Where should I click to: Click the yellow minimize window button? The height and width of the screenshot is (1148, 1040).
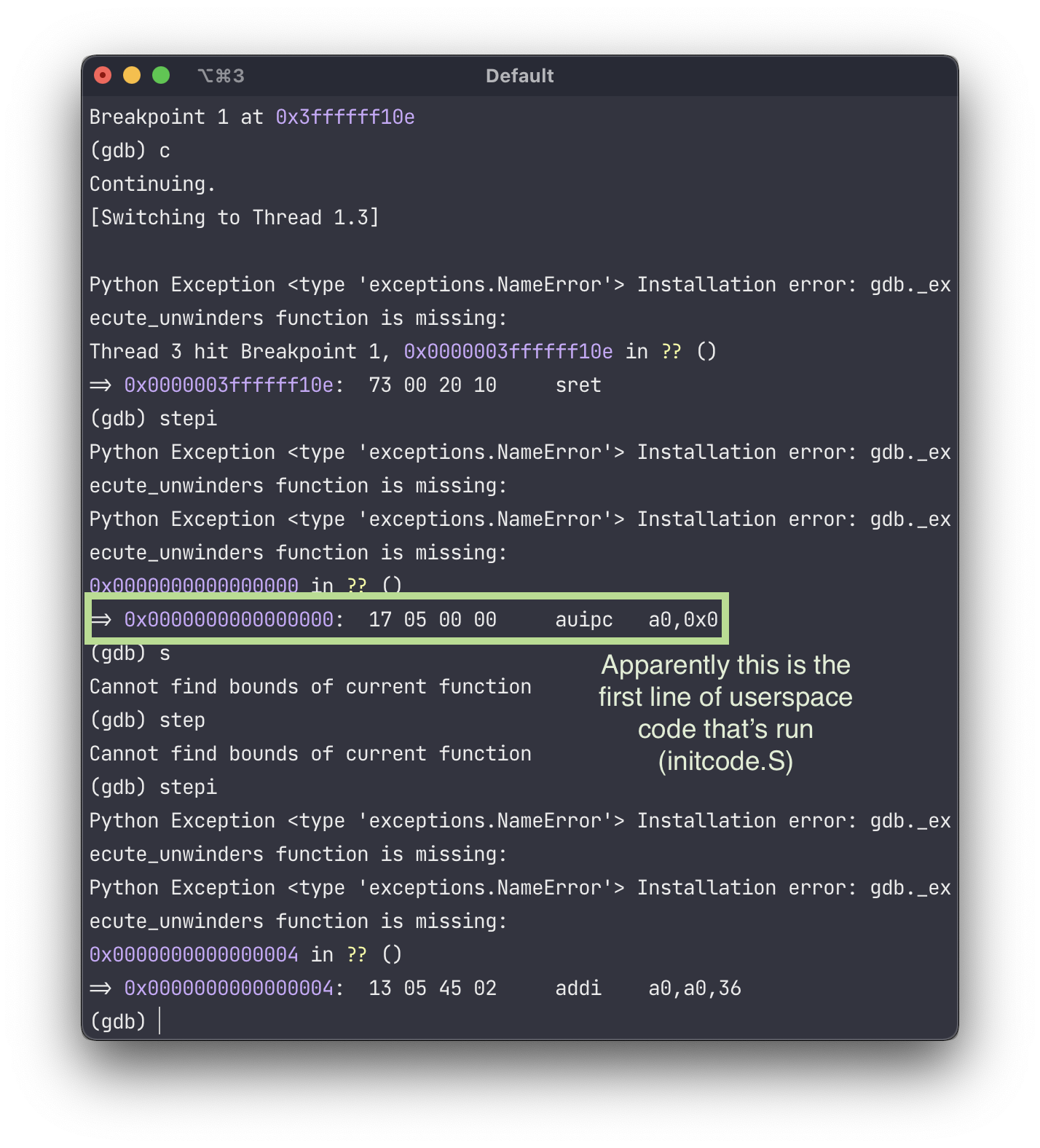coord(132,76)
